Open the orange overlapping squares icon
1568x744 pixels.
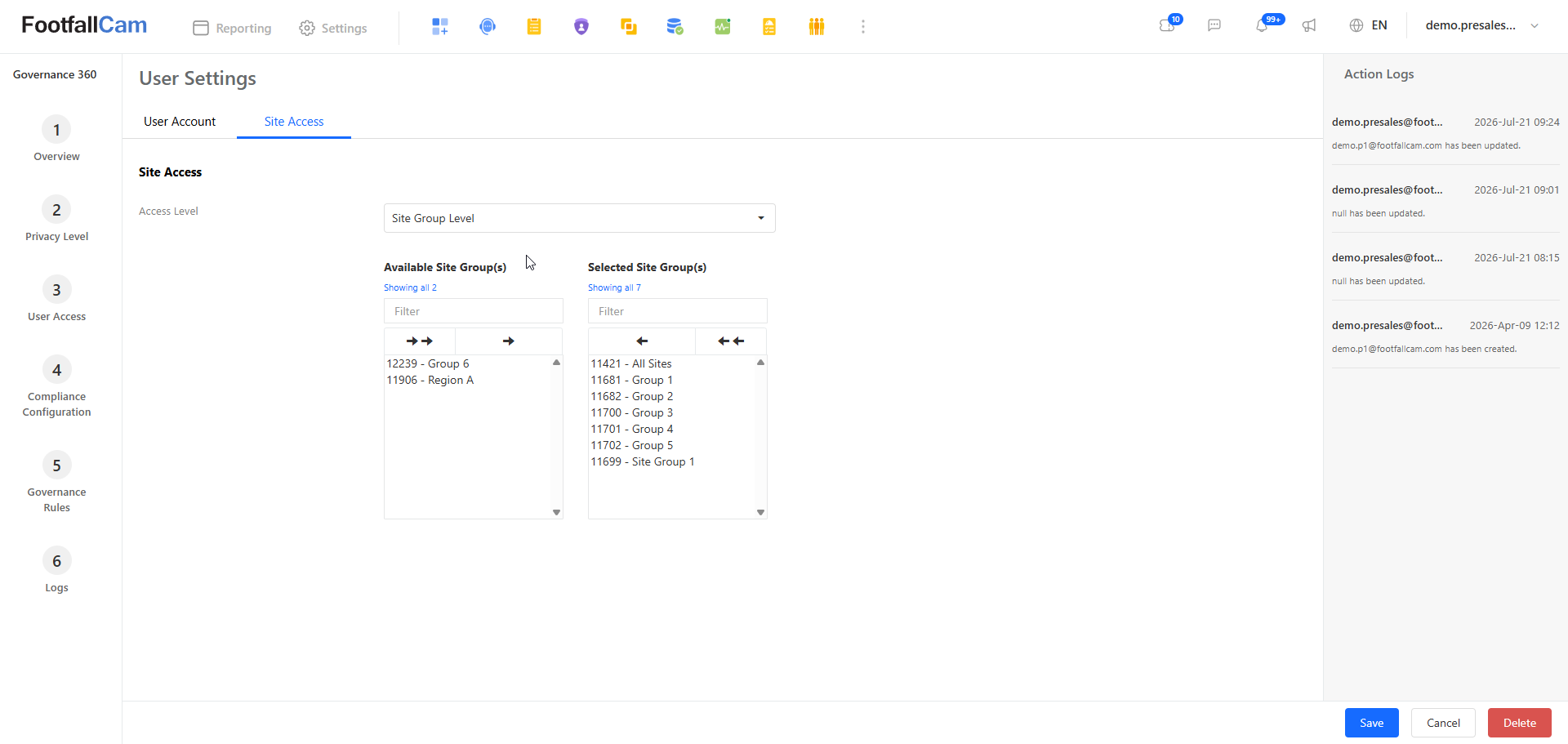[x=629, y=27]
